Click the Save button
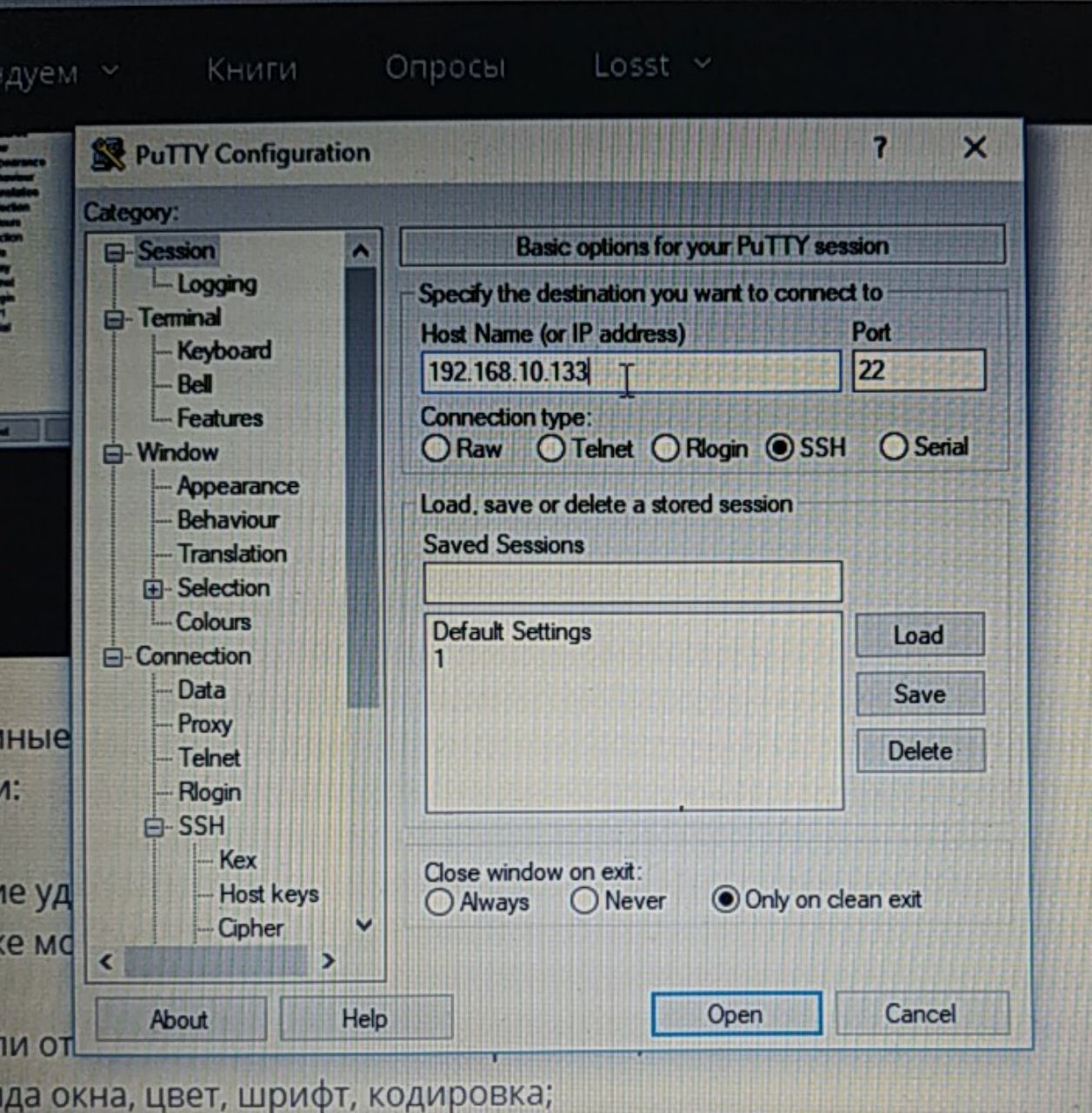This screenshot has height=1113, width=1092. [x=921, y=694]
